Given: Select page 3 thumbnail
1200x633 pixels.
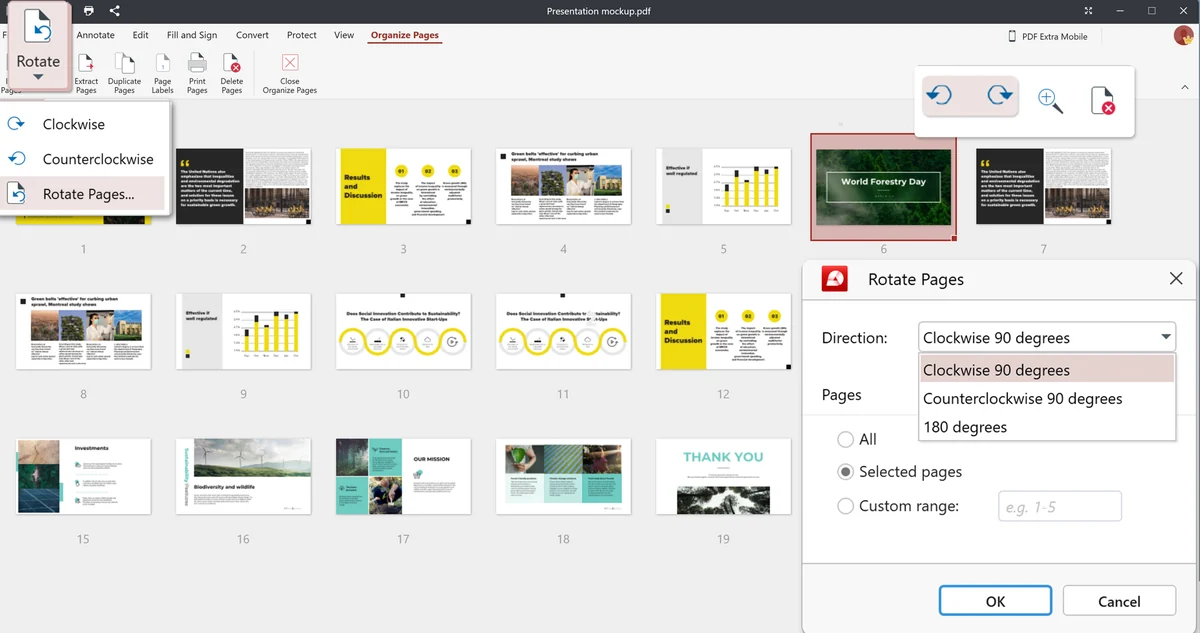Looking at the screenshot, I should point(403,187).
